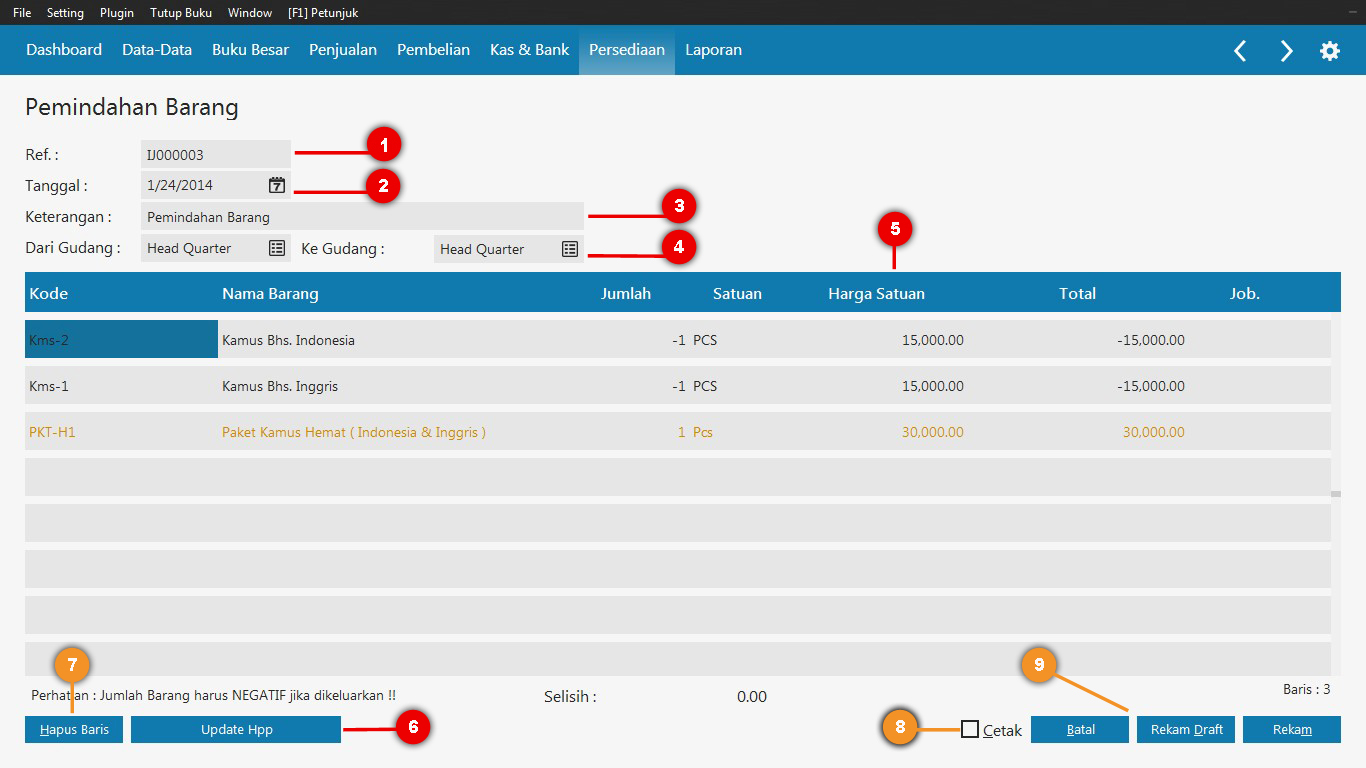The width and height of the screenshot is (1366, 768).
Task: Open the Tutup Buku menu
Action: tap(181, 13)
